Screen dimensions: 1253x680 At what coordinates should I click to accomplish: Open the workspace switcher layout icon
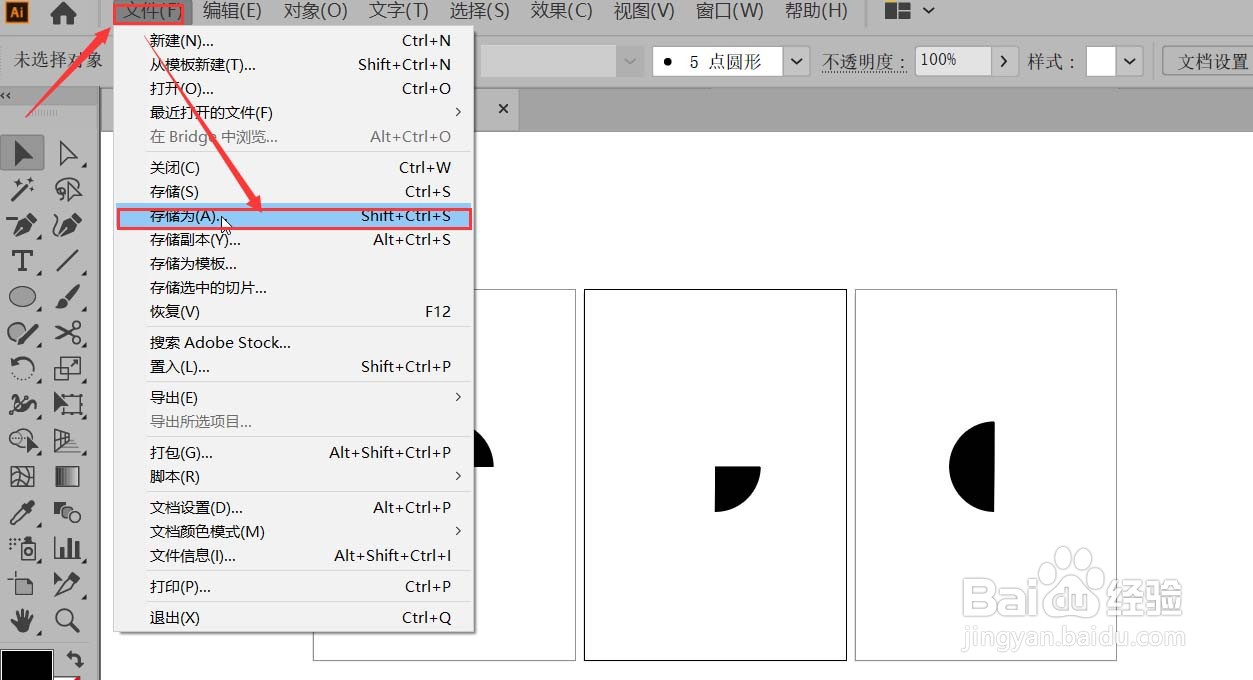[x=898, y=12]
